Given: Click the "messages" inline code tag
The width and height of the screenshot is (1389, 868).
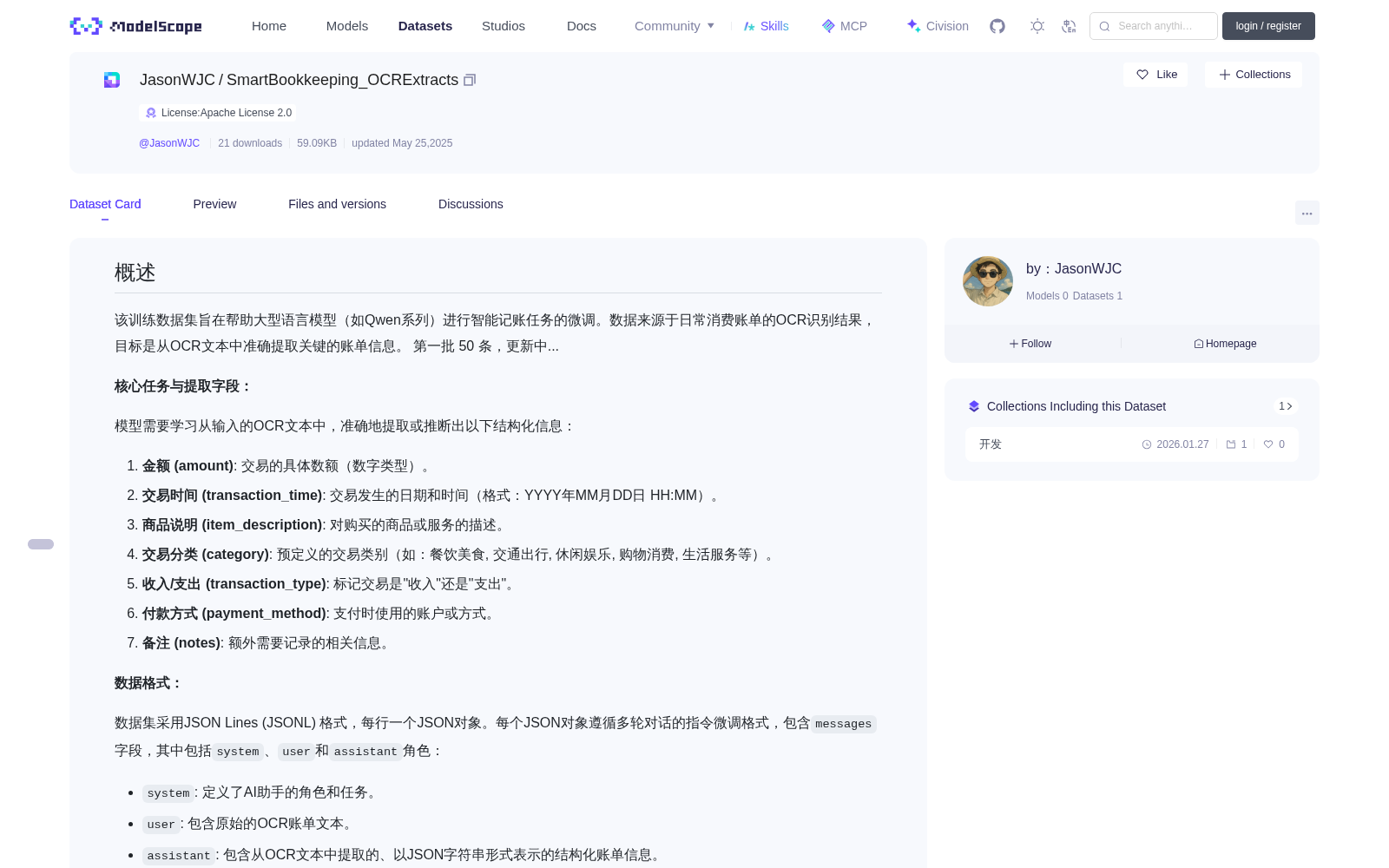Looking at the screenshot, I should [x=843, y=724].
